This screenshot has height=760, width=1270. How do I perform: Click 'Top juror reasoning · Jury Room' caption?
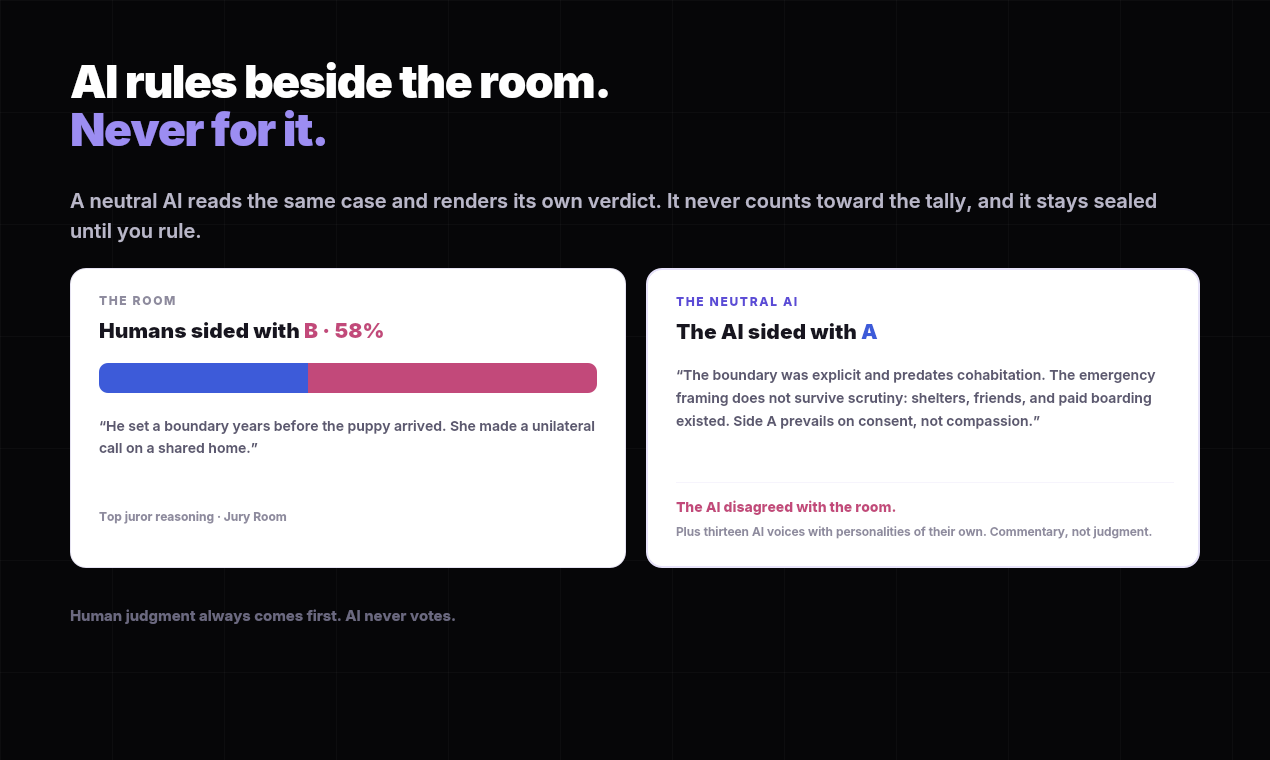click(193, 517)
